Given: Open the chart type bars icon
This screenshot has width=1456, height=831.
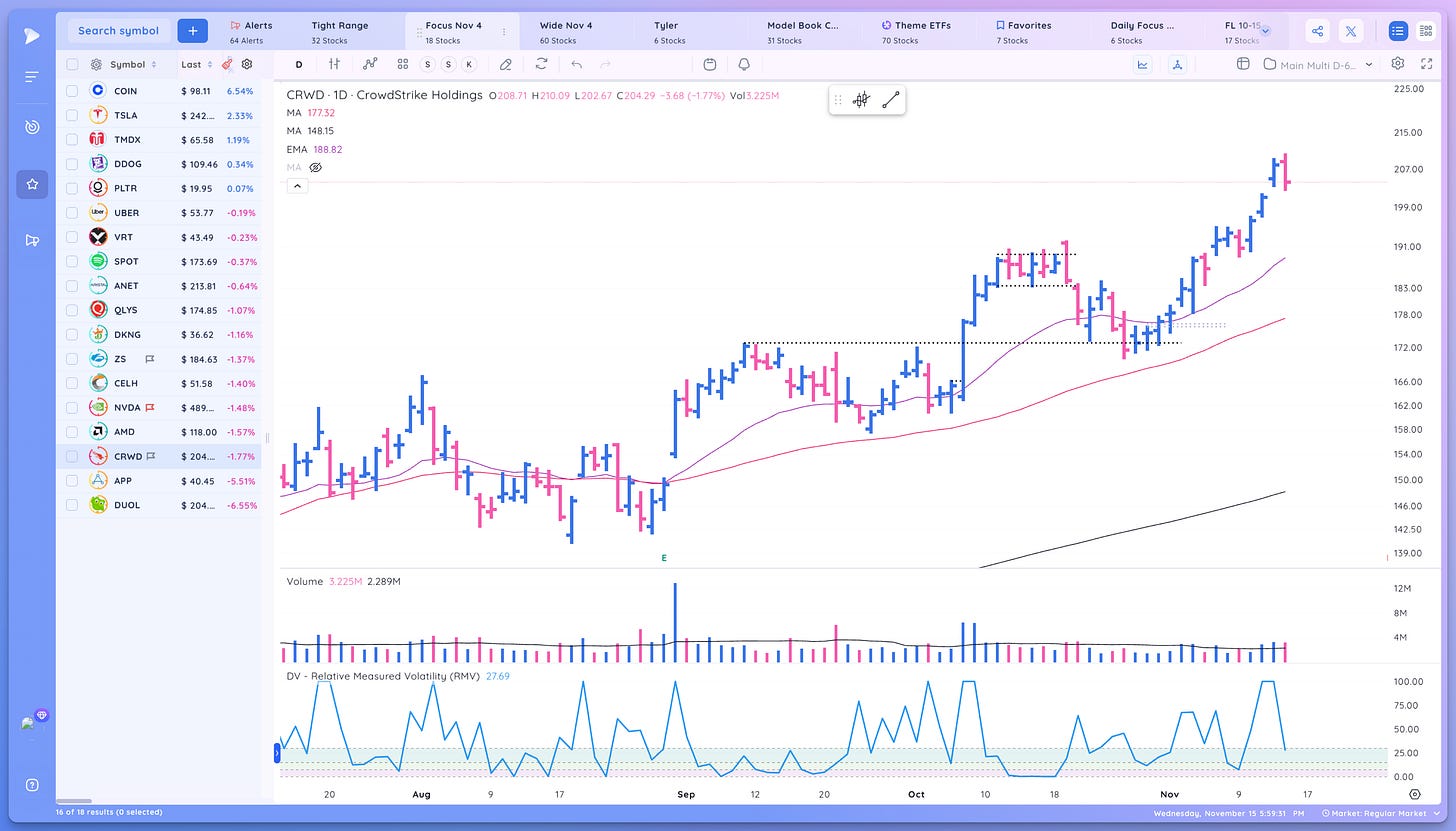Looking at the screenshot, I should pyautogui.click(x=334, y=64).
